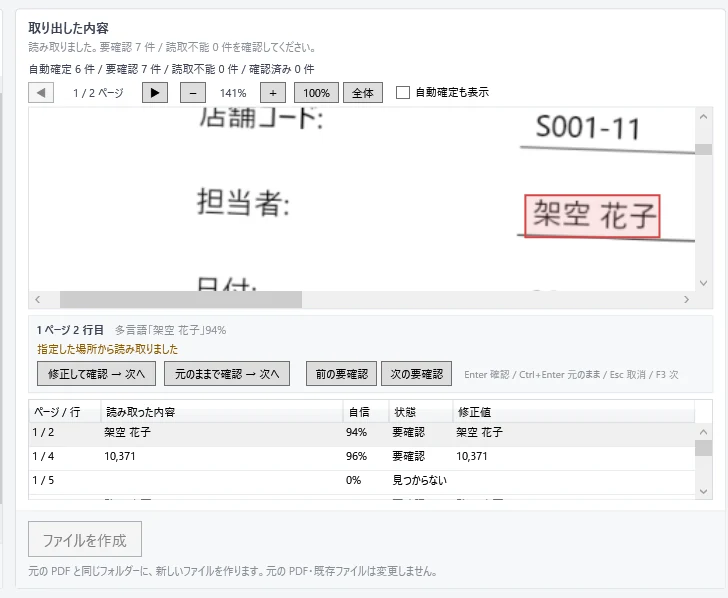Click 元のままで確認 → 次へ button
728x598 pixels.
pyautogui.click(x=227, y=374)
